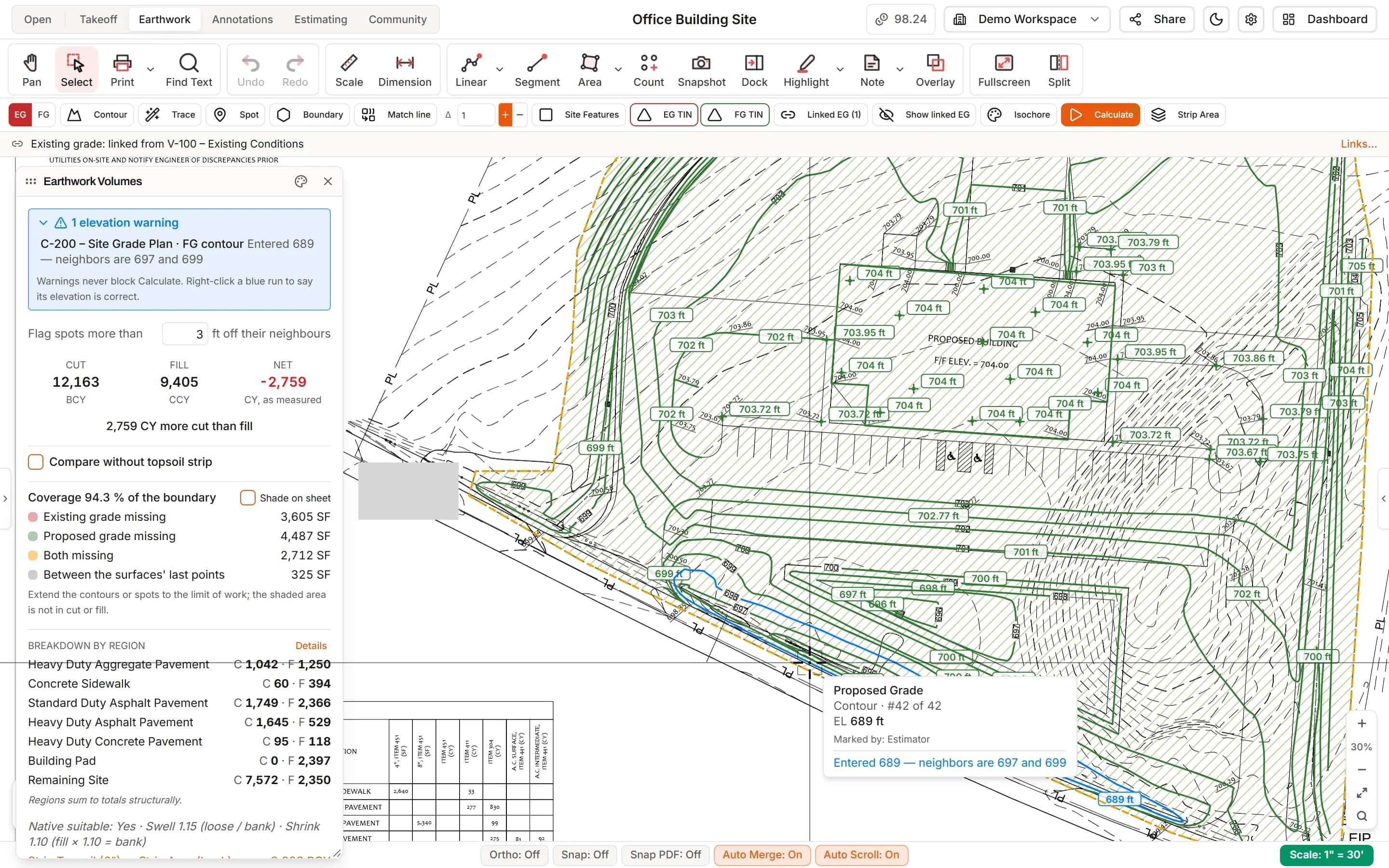Choose the Scale tool
The width and height of the screenshot is (1389, 868).
349,69
